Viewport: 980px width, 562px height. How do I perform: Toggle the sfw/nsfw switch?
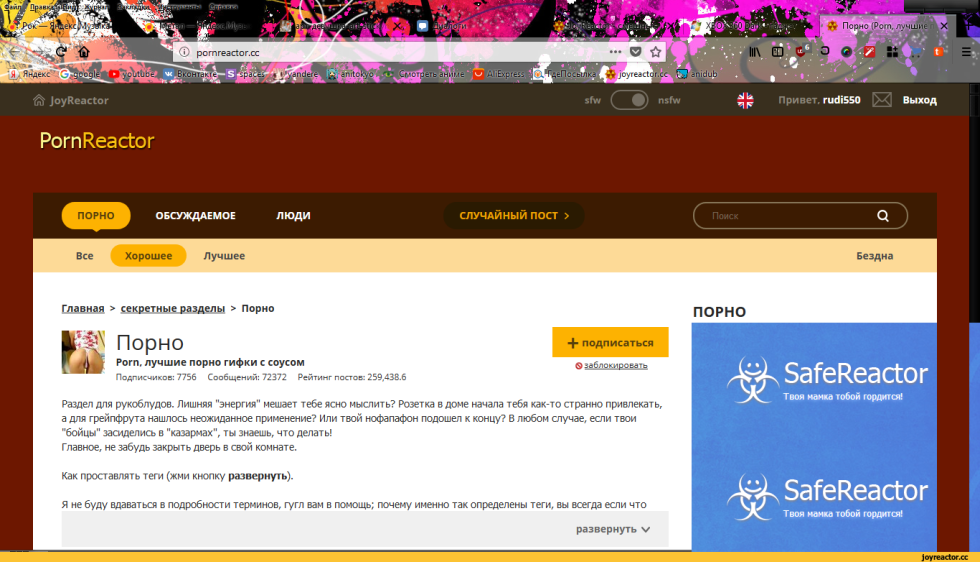[x=629, y=100]
